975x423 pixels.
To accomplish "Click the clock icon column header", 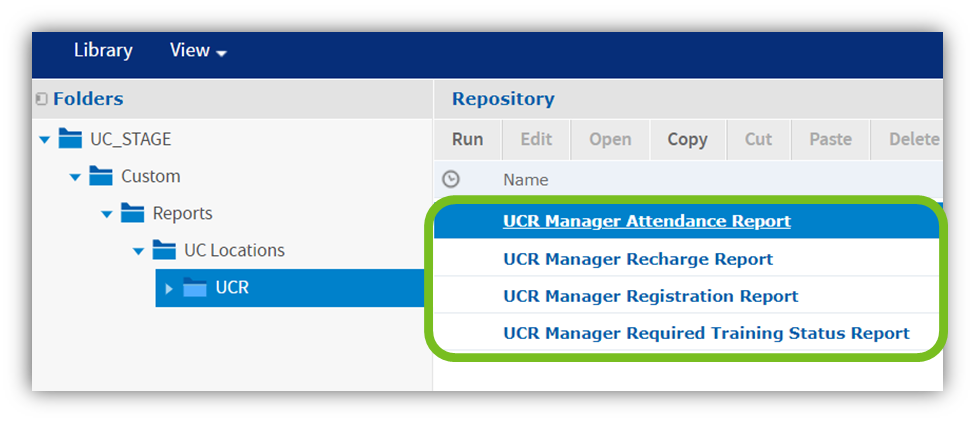I will coord(451,179).
